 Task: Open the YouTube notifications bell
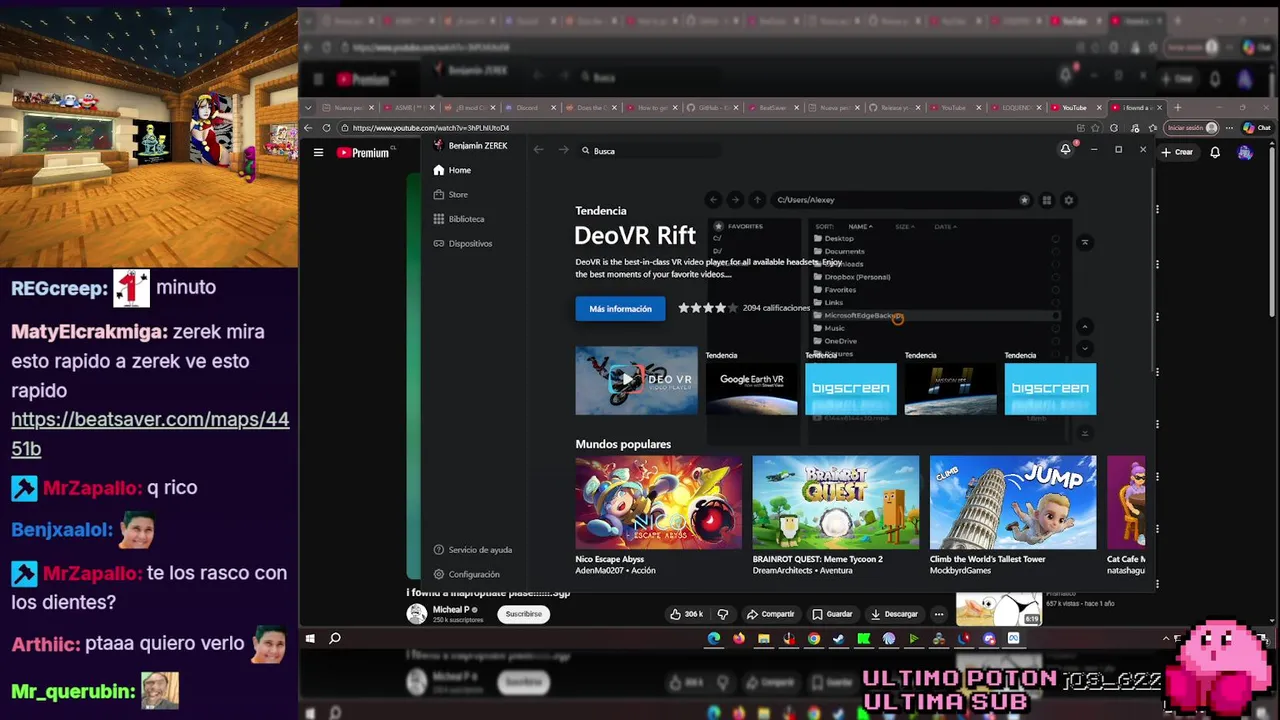(x=1215, y=152)
